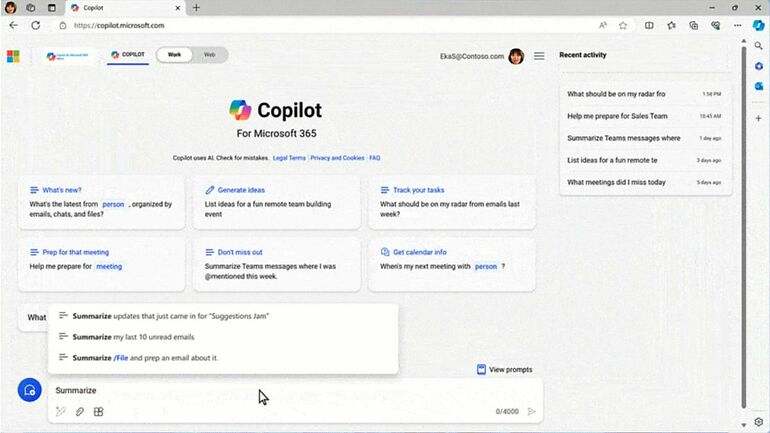The height and width of the screenshot is (433, 770).
Task: Click View prompts button
Action: (x=504, y=369)
